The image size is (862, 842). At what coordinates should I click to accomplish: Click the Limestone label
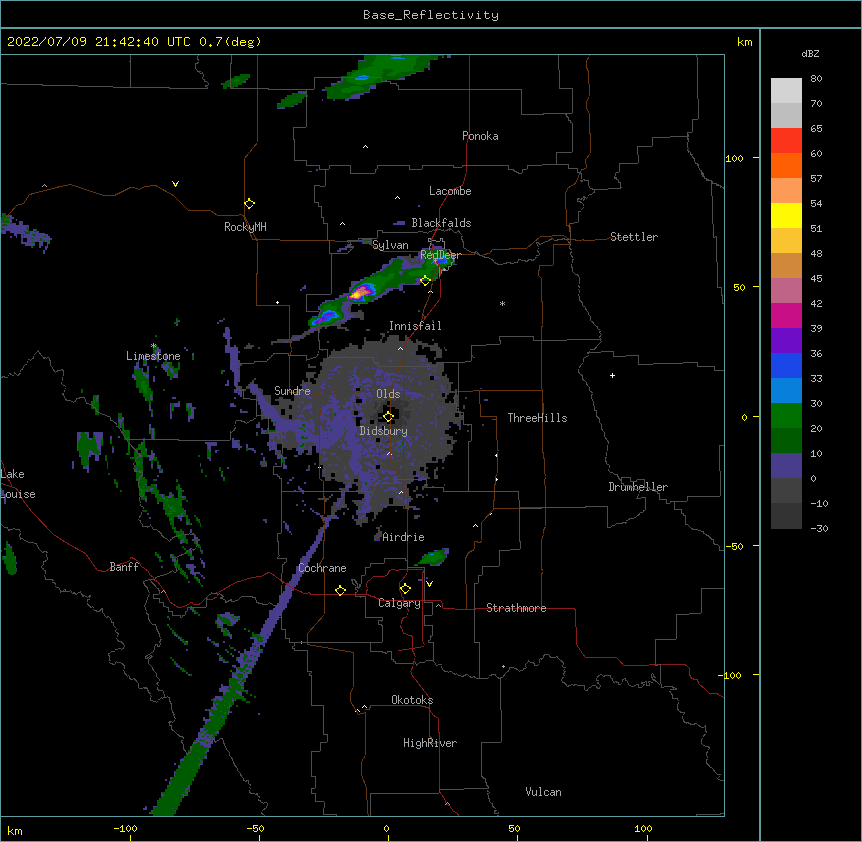(x=153, y=356)
